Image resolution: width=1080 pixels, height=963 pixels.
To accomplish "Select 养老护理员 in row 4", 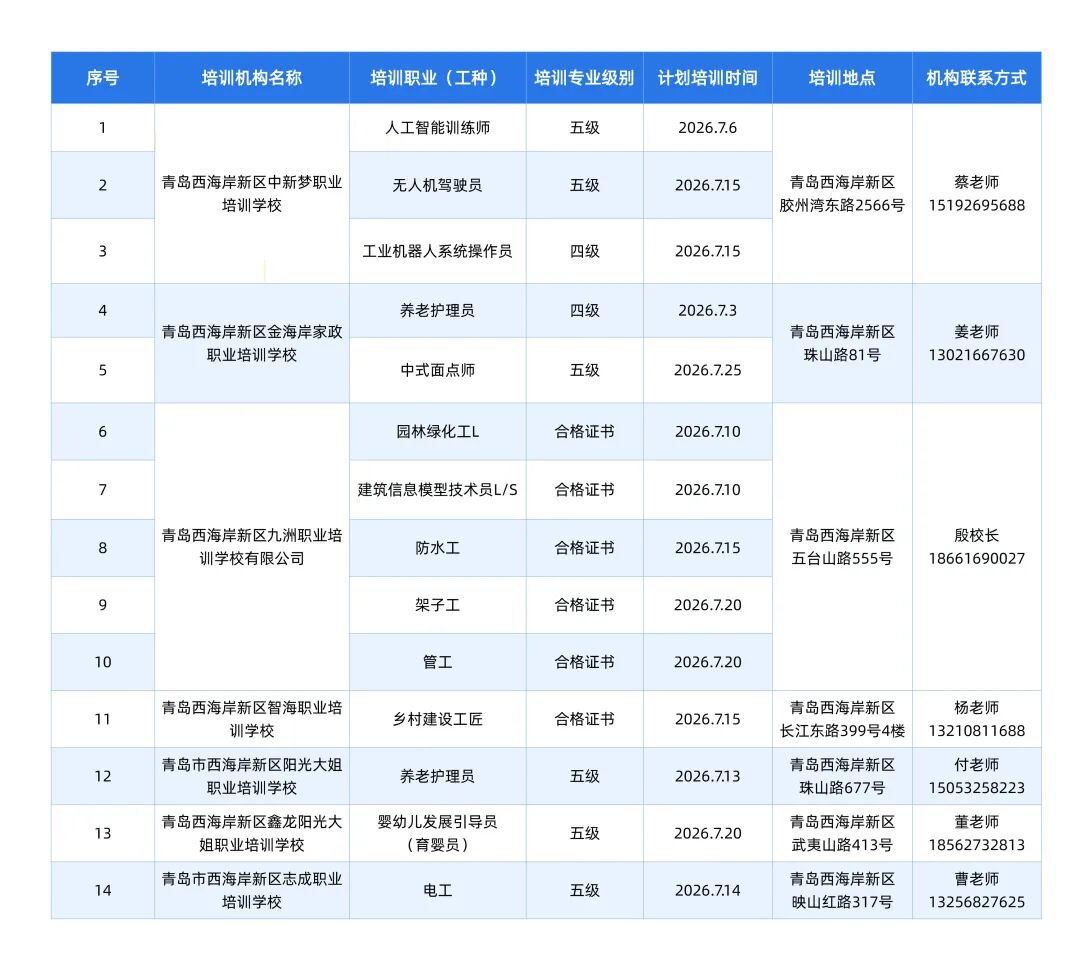I will pos(437,311).
